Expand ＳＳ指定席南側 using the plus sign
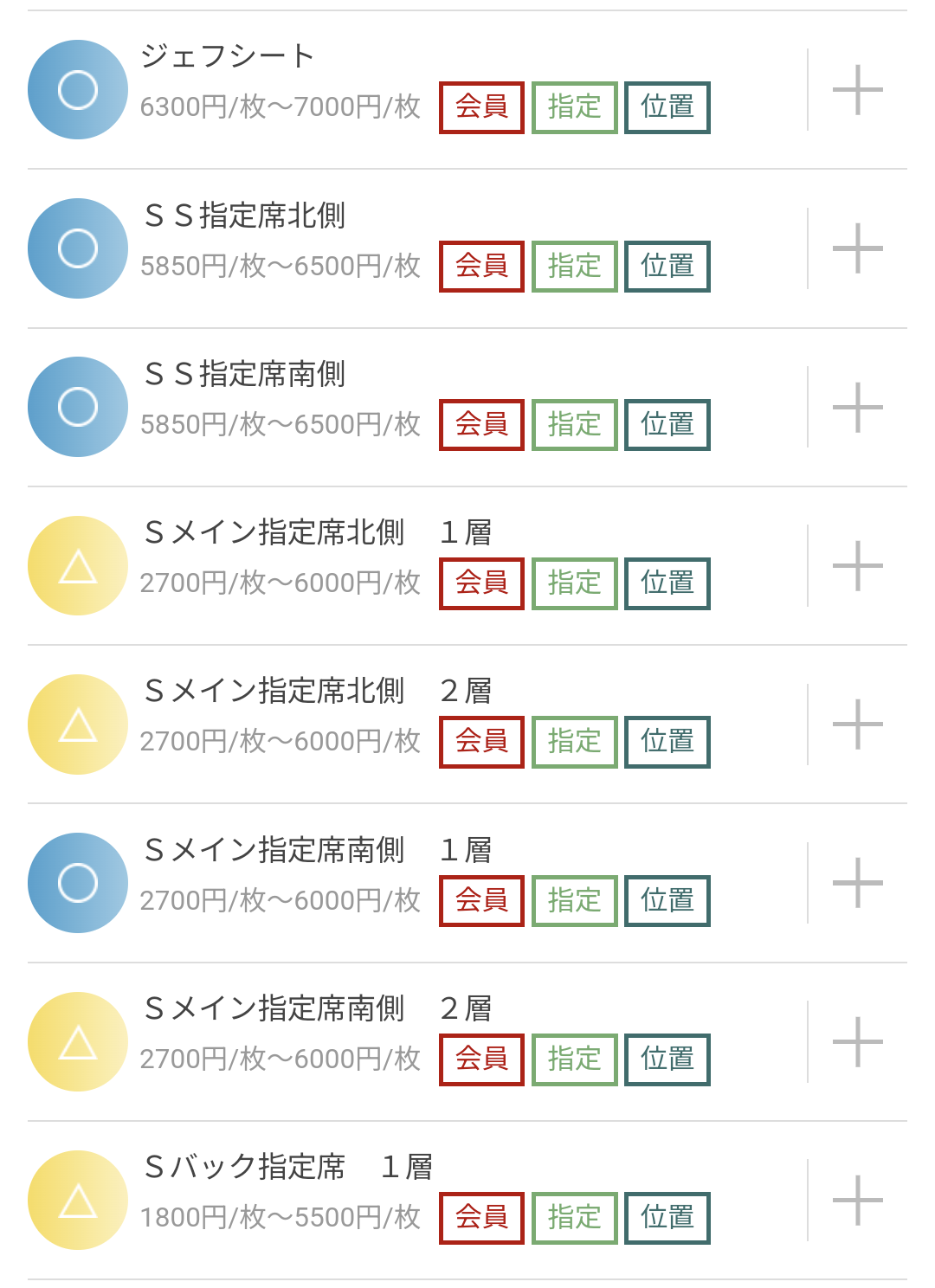935x1288 pixels. coord(857,407)
